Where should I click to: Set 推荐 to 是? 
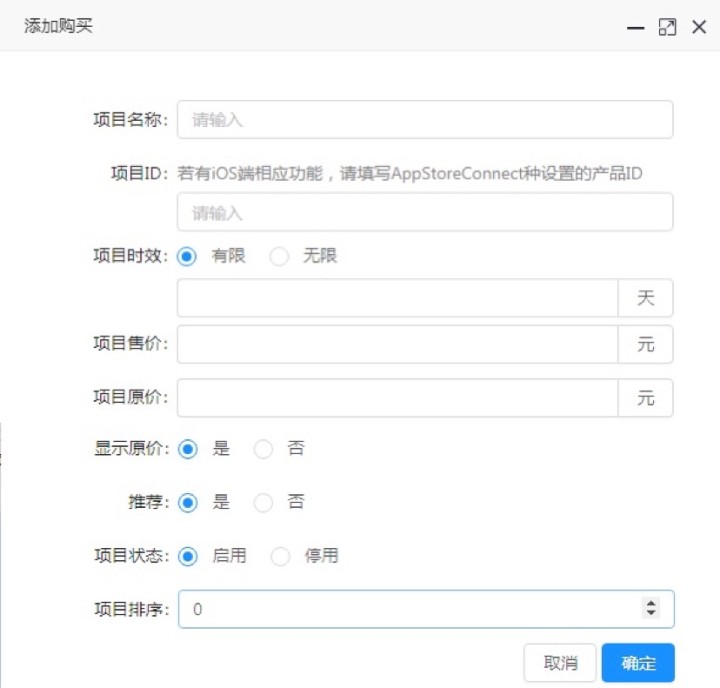point(188,502)
